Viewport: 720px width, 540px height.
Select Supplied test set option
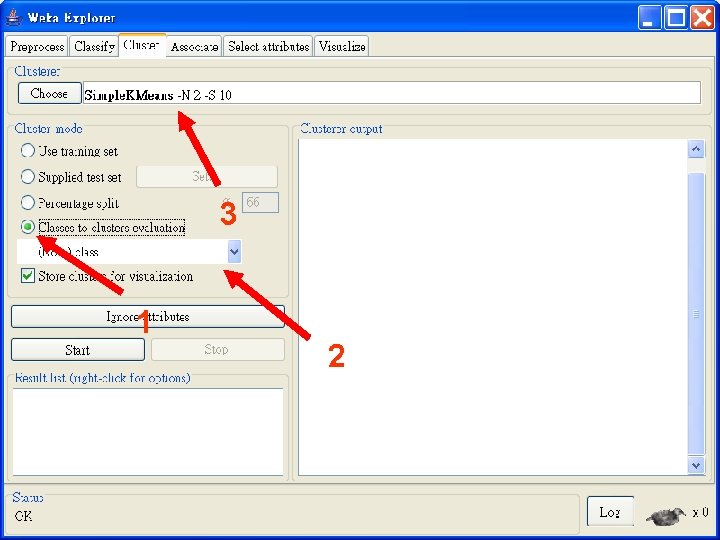pos(28,176)
